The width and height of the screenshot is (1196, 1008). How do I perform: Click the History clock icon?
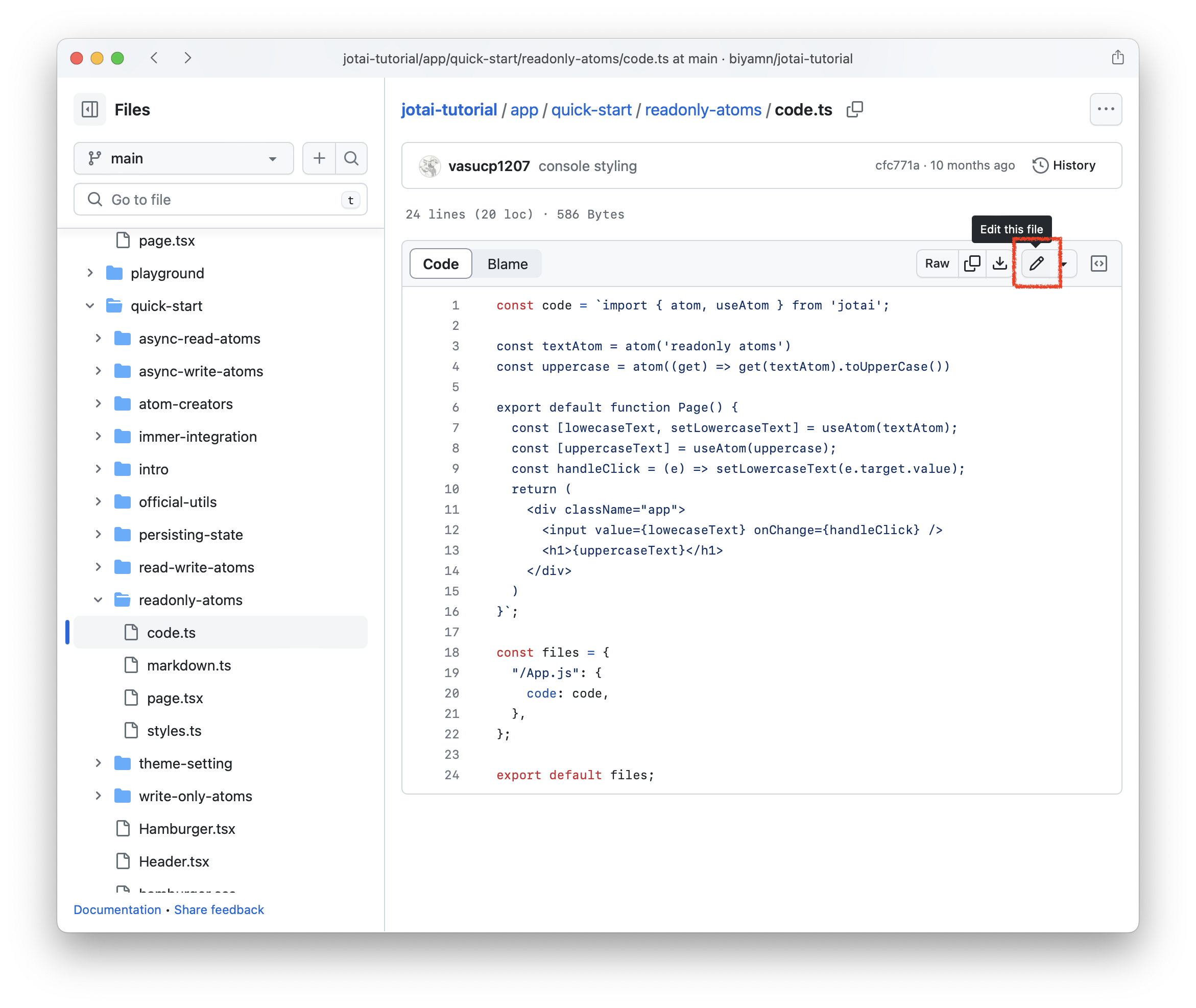coord(1040,166)
